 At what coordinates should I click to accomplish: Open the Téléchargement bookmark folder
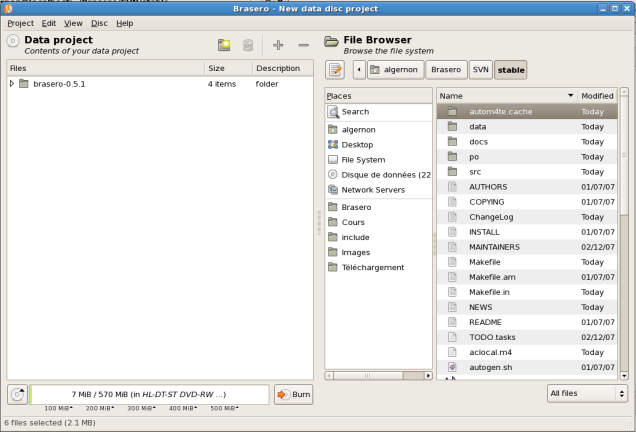(378, 267)
